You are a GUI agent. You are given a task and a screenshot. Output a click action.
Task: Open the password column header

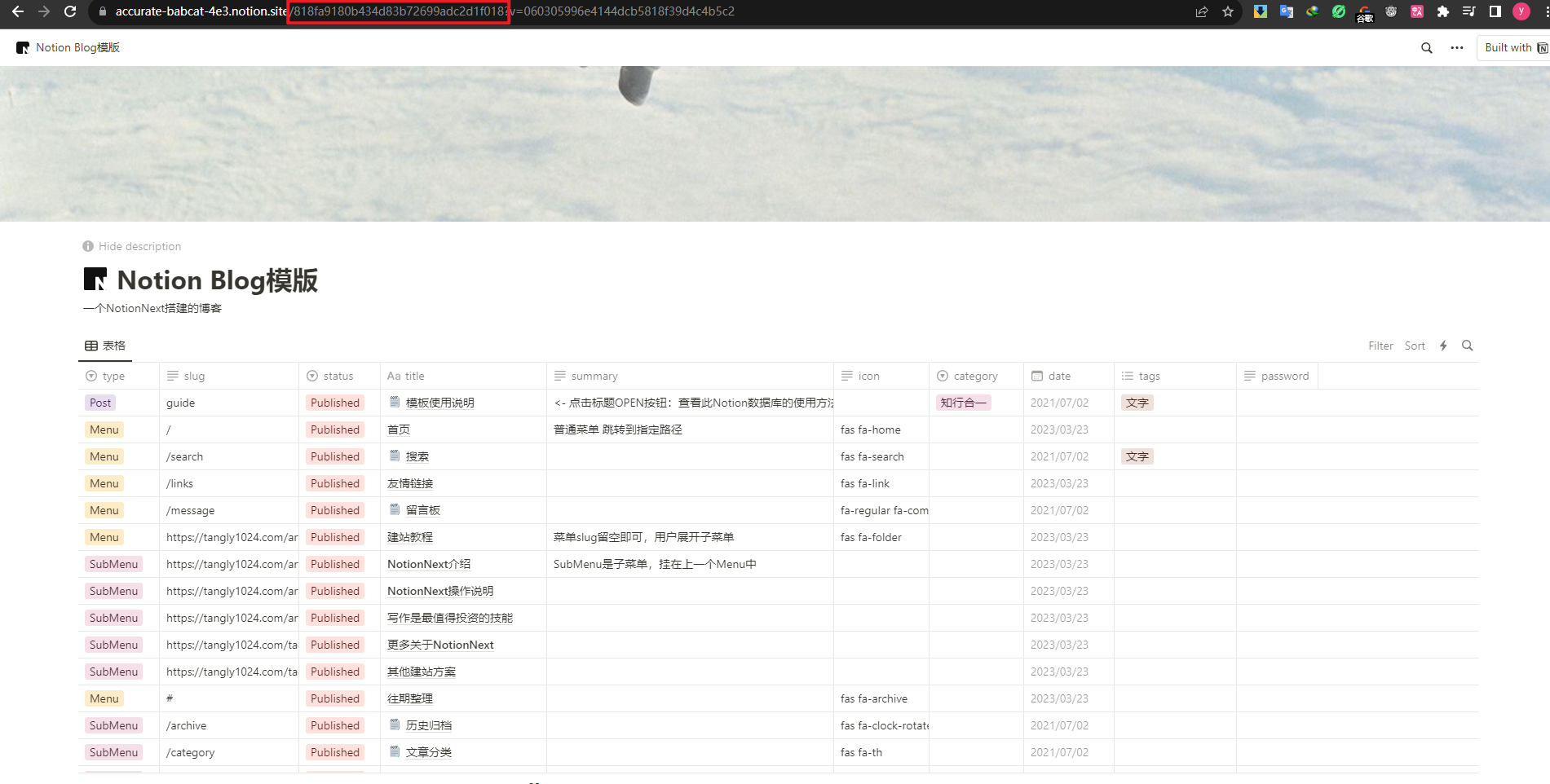(x=1278, y=376)
